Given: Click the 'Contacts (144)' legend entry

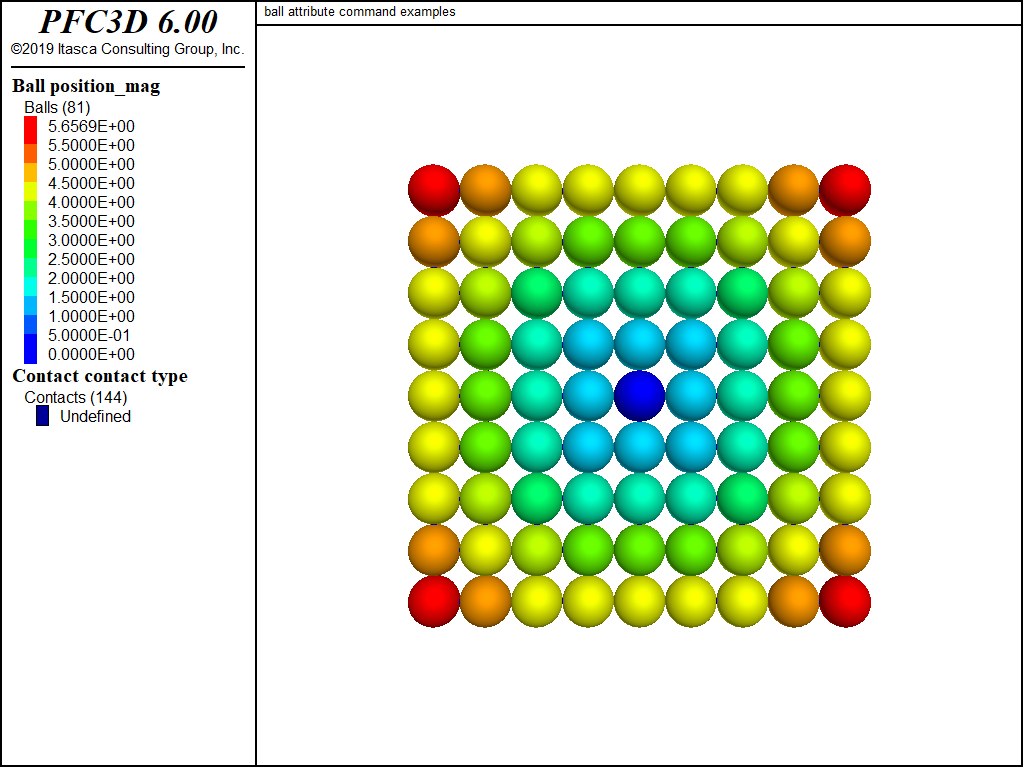Looking at the screenshot, I should coord(76,397).
